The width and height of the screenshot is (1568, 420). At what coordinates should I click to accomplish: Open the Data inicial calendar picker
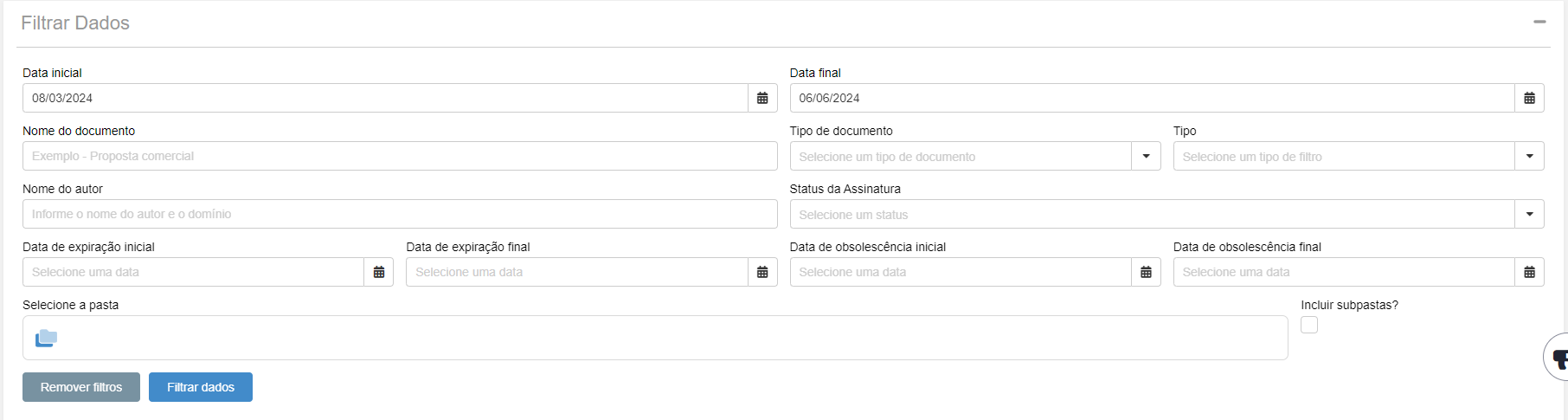pyautogui.click(x=762, y=98)
